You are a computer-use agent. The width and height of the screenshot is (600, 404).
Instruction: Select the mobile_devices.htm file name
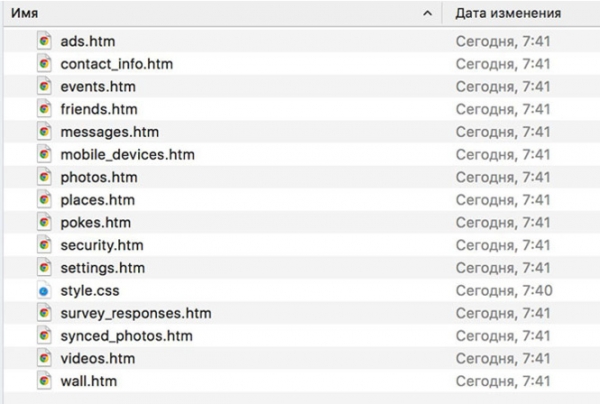pos(127,155)
